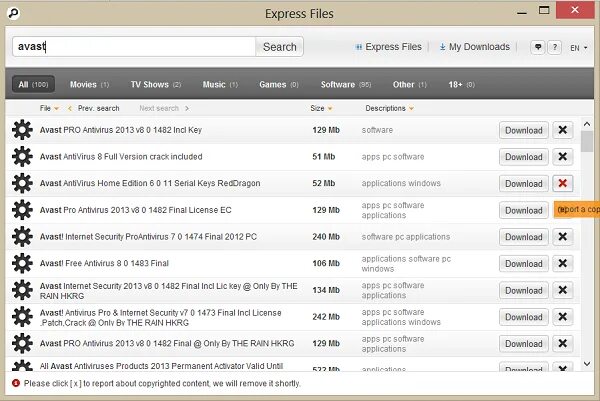Click gear icon for Avast PRO 1482 Final @ Only By
This screenshot has height=401, width=600.
pos(22,343)
